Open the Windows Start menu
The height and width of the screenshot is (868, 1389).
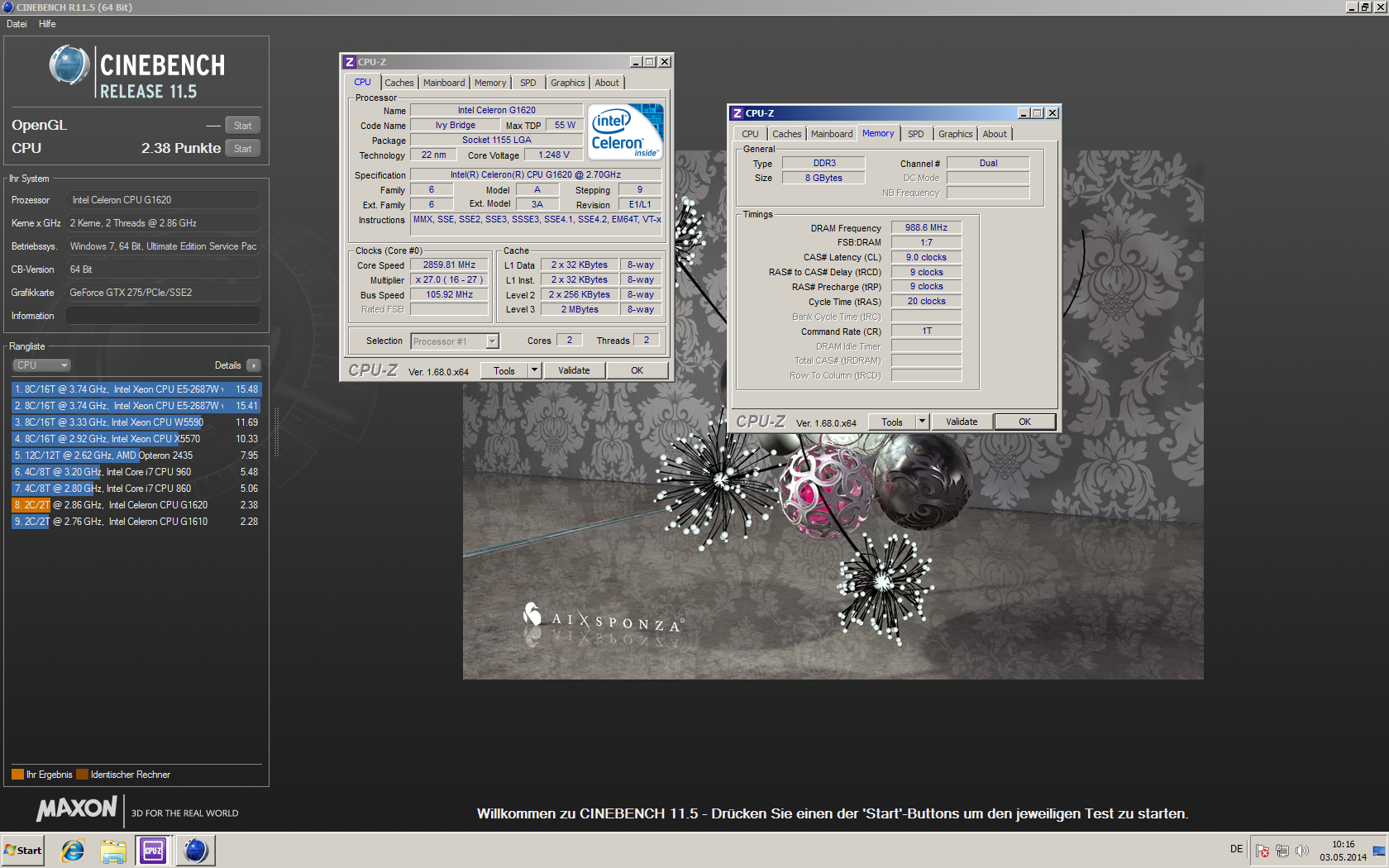(x=23, y=850)
